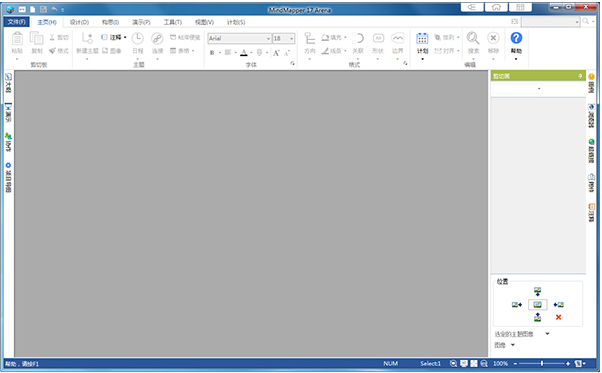Click the search input field at top right
Viewport: 602px width, 373px height.
pyautogui.click(x=550, y=22)
